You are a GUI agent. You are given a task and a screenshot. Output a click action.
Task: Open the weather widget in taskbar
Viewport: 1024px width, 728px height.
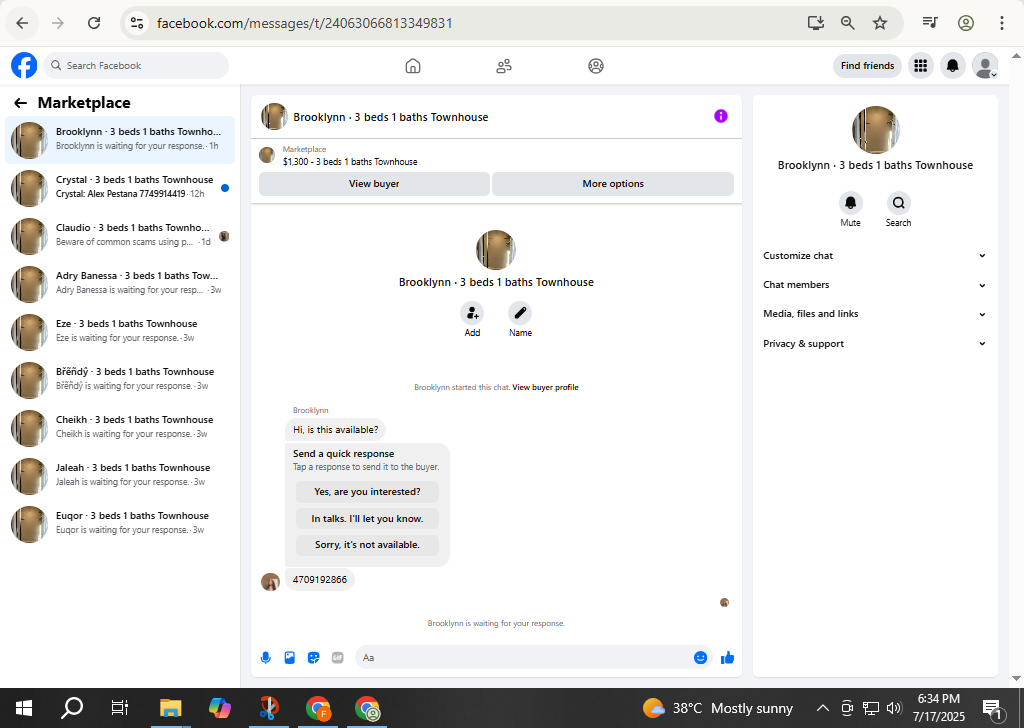[718, 708]
